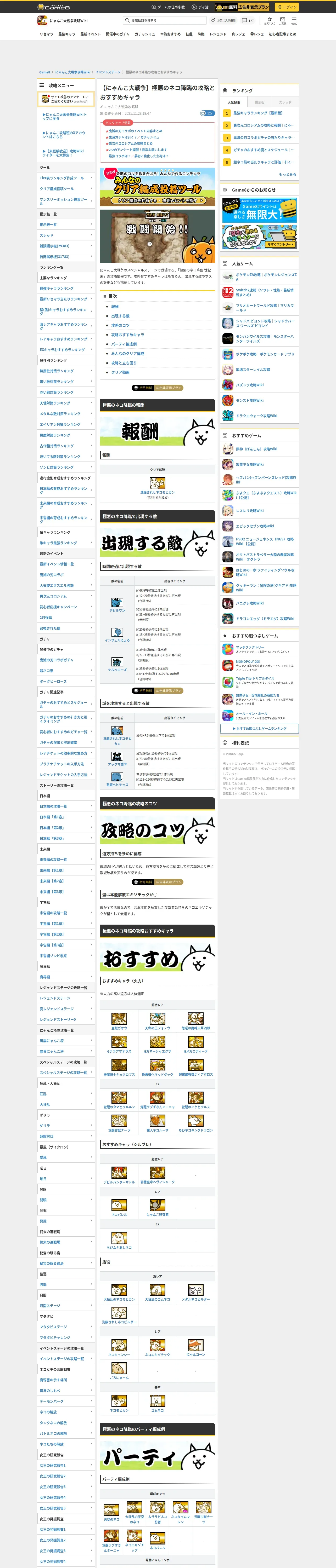Open the 127 comments icon beside search
336x1568 pixels.
[248, 21]
